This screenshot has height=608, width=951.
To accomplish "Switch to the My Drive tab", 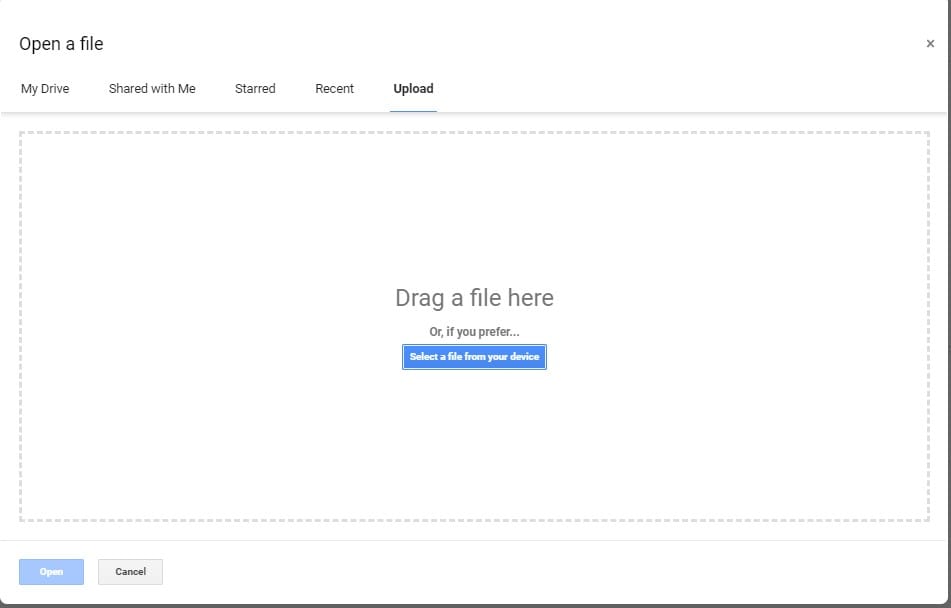I will 45,89.
